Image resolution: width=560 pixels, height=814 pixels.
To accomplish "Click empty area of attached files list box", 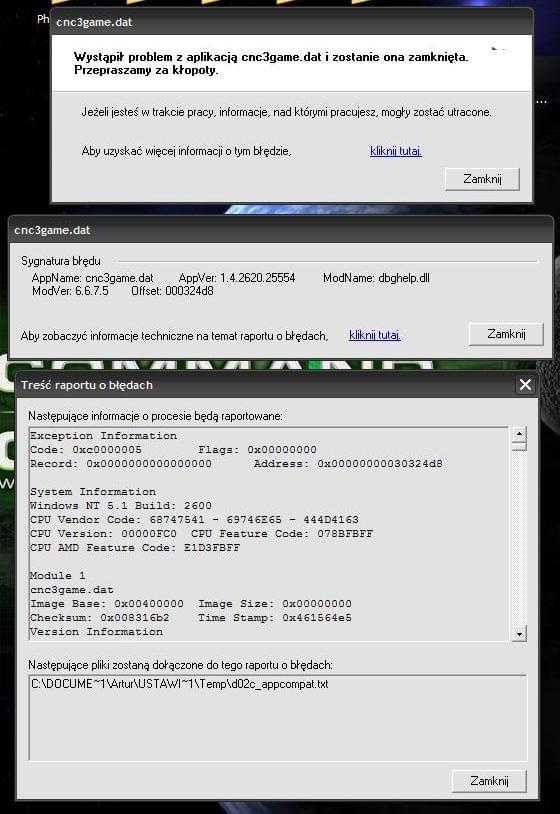I will 278,727.
